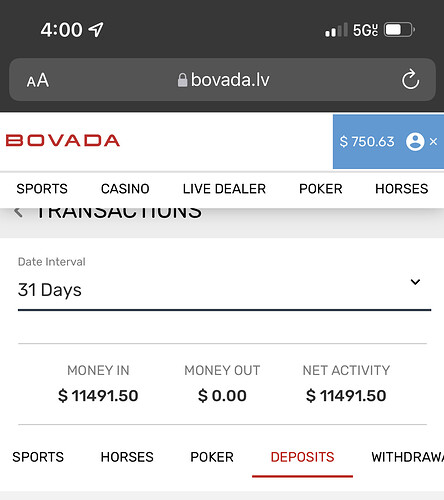Tap the Safari reload page icon

[x=410, y=79]
